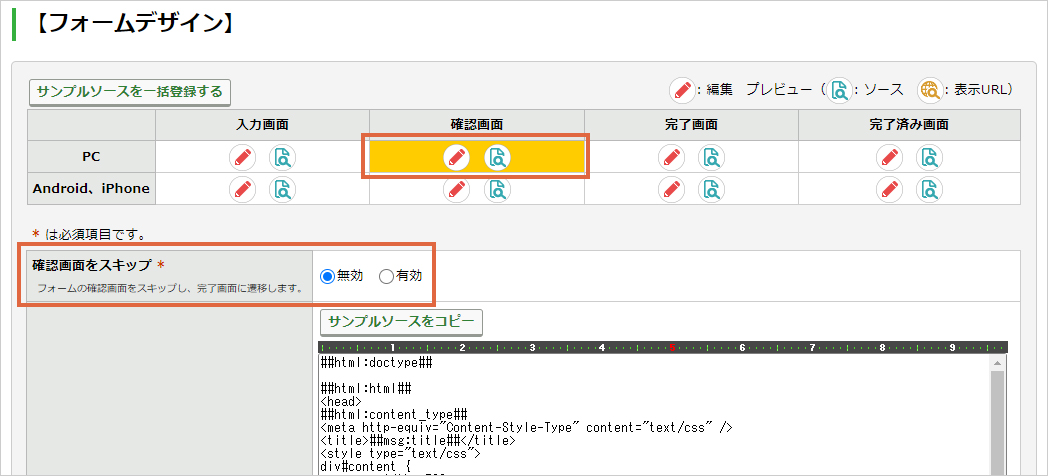This screenshot has width=1048, height=476.
Task: Click the <title>##msg:title##</title> line
Action: pos(418,441)
